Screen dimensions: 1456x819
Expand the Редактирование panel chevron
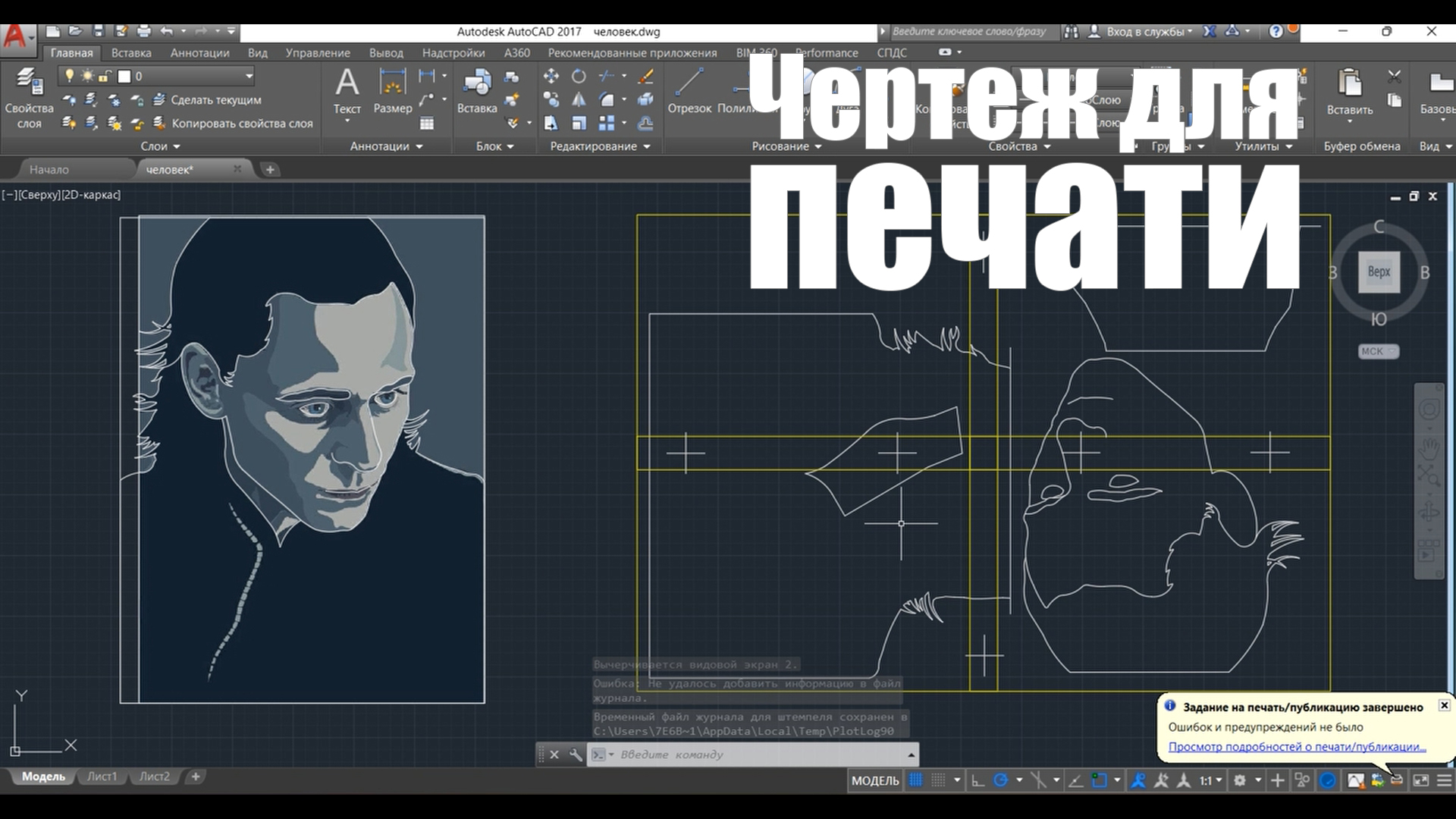coord(646,146)
